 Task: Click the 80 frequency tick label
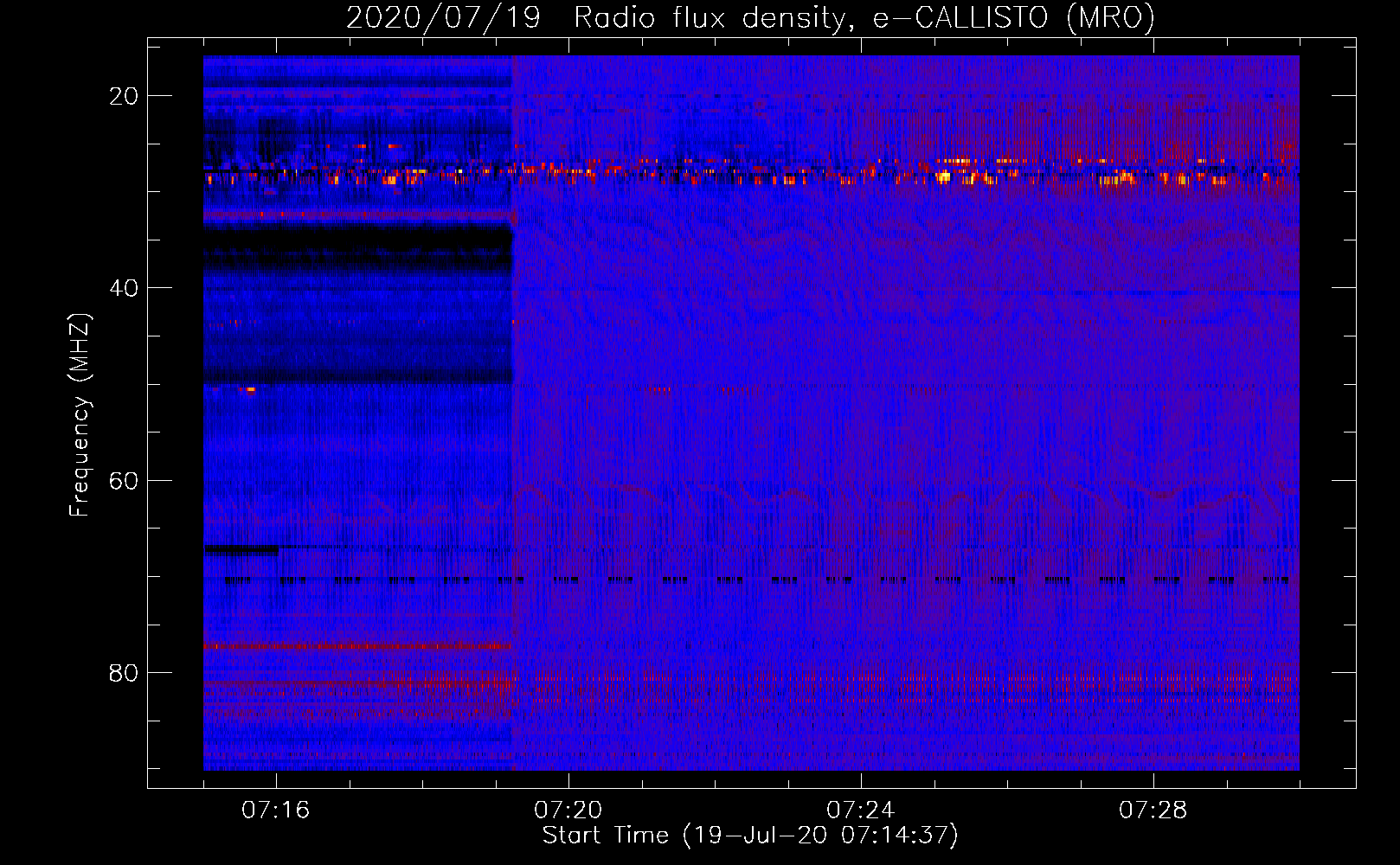coord(124,672)
